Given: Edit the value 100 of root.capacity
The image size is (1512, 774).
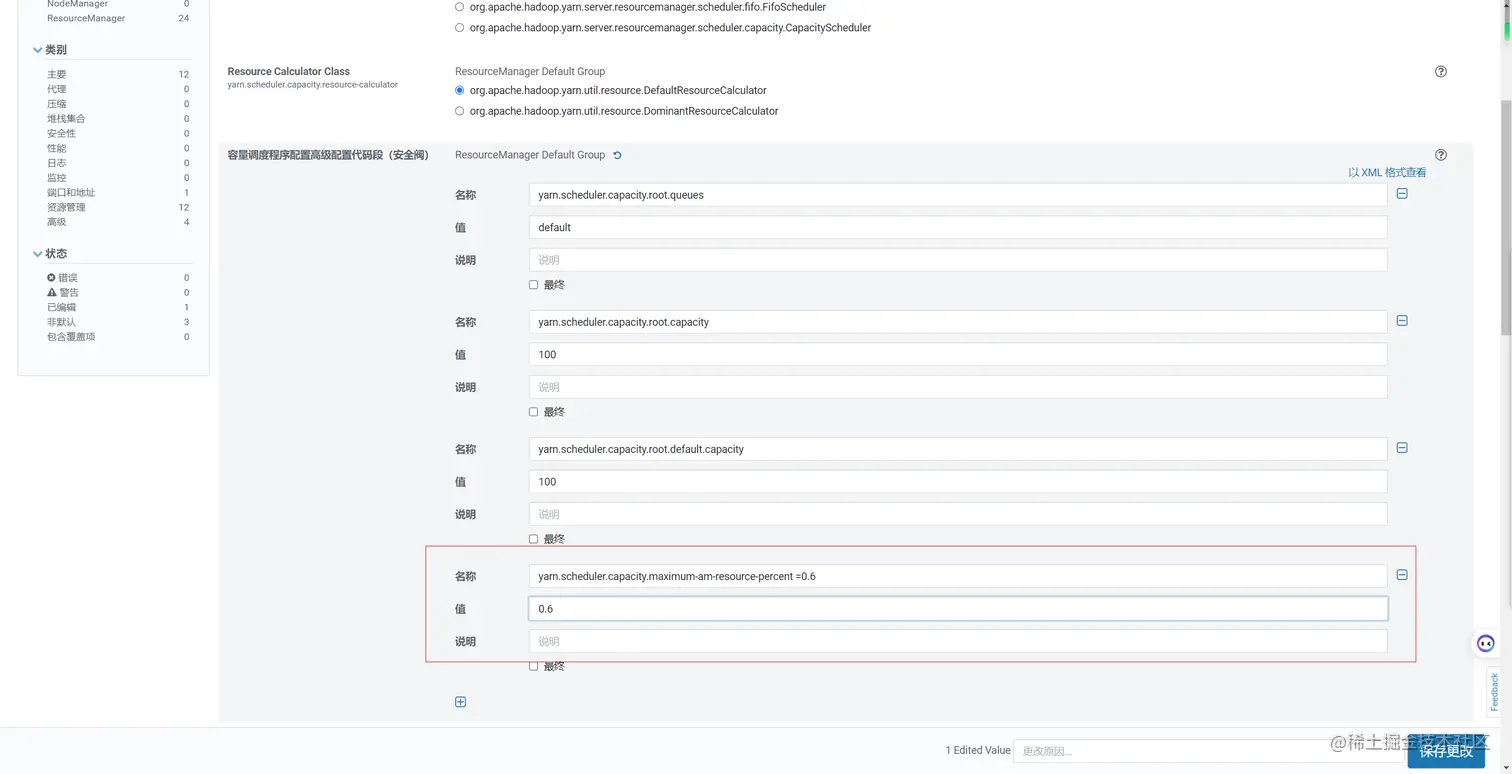Looking at the screenshot, I should 958,354.
